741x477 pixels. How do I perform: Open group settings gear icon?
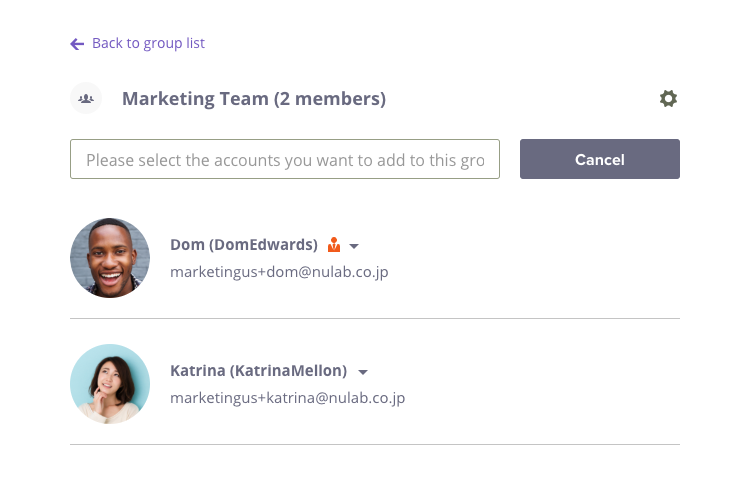[668, 99]
